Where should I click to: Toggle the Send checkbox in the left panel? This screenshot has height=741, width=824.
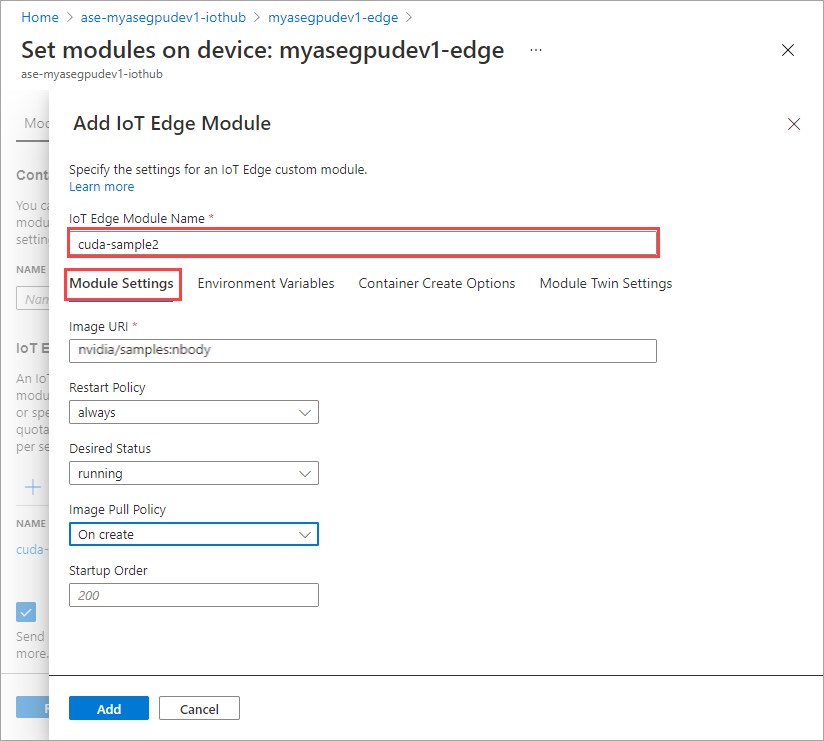click(x=26, y=611)
